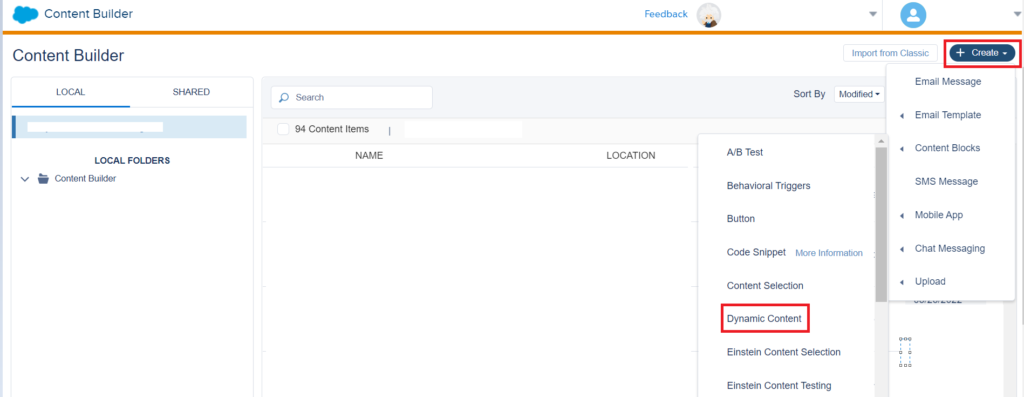Viewport: 1024px width, 397px height.
Task: Open the More Information link
Action: tap(829, 253)
